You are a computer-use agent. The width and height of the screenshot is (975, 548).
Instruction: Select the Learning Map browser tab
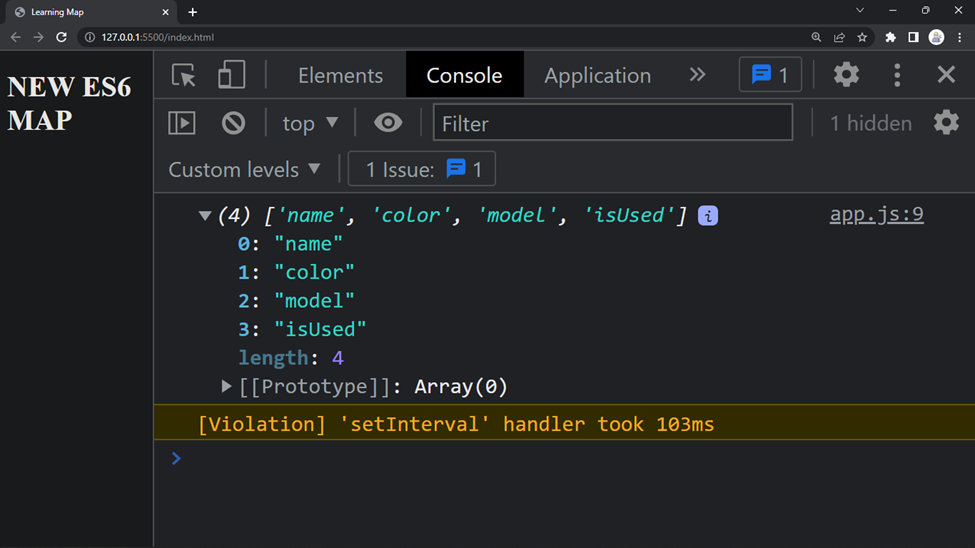click(90, 12)
